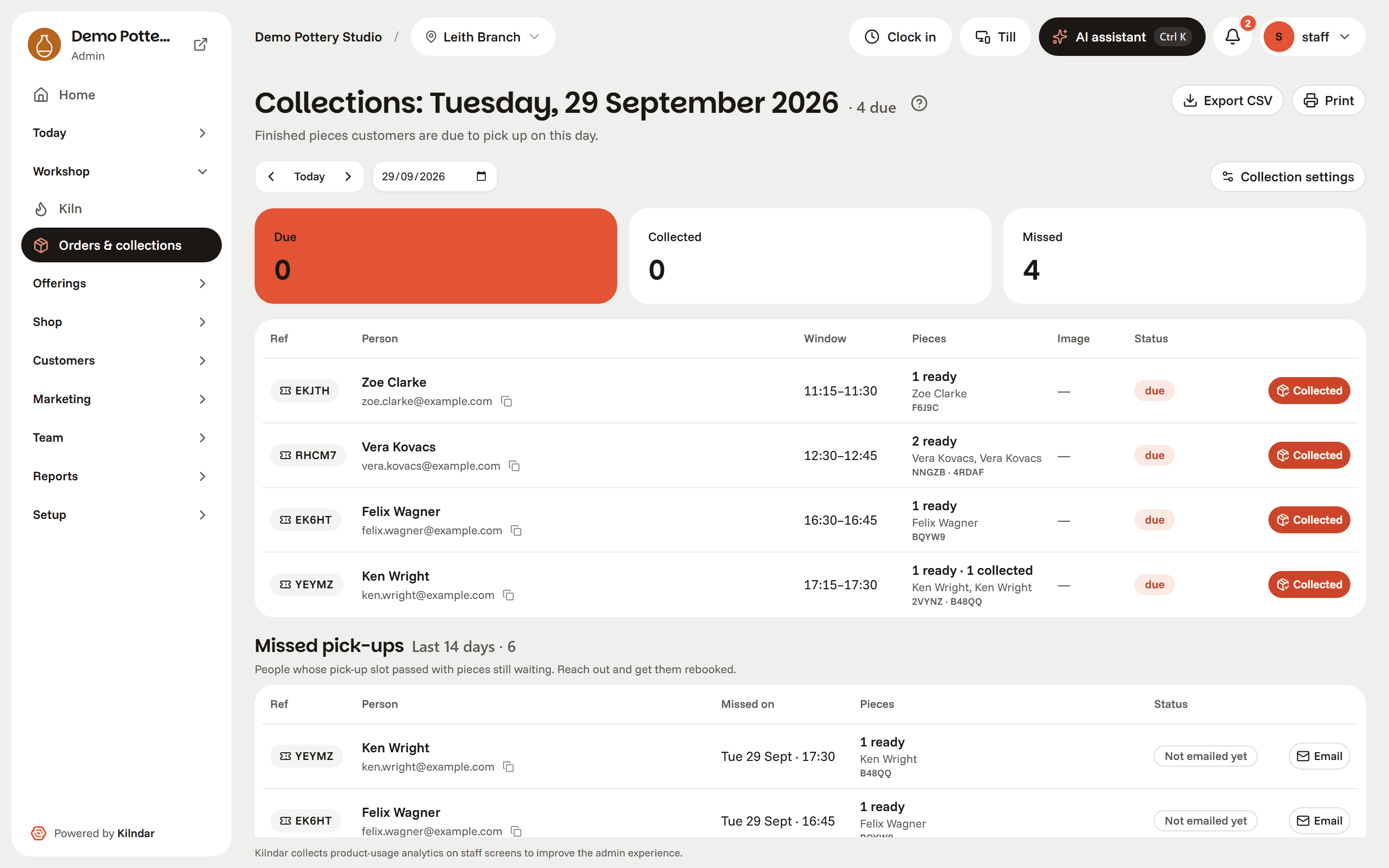Click the Demo Pottery vase logo

[x=44, y=44]
